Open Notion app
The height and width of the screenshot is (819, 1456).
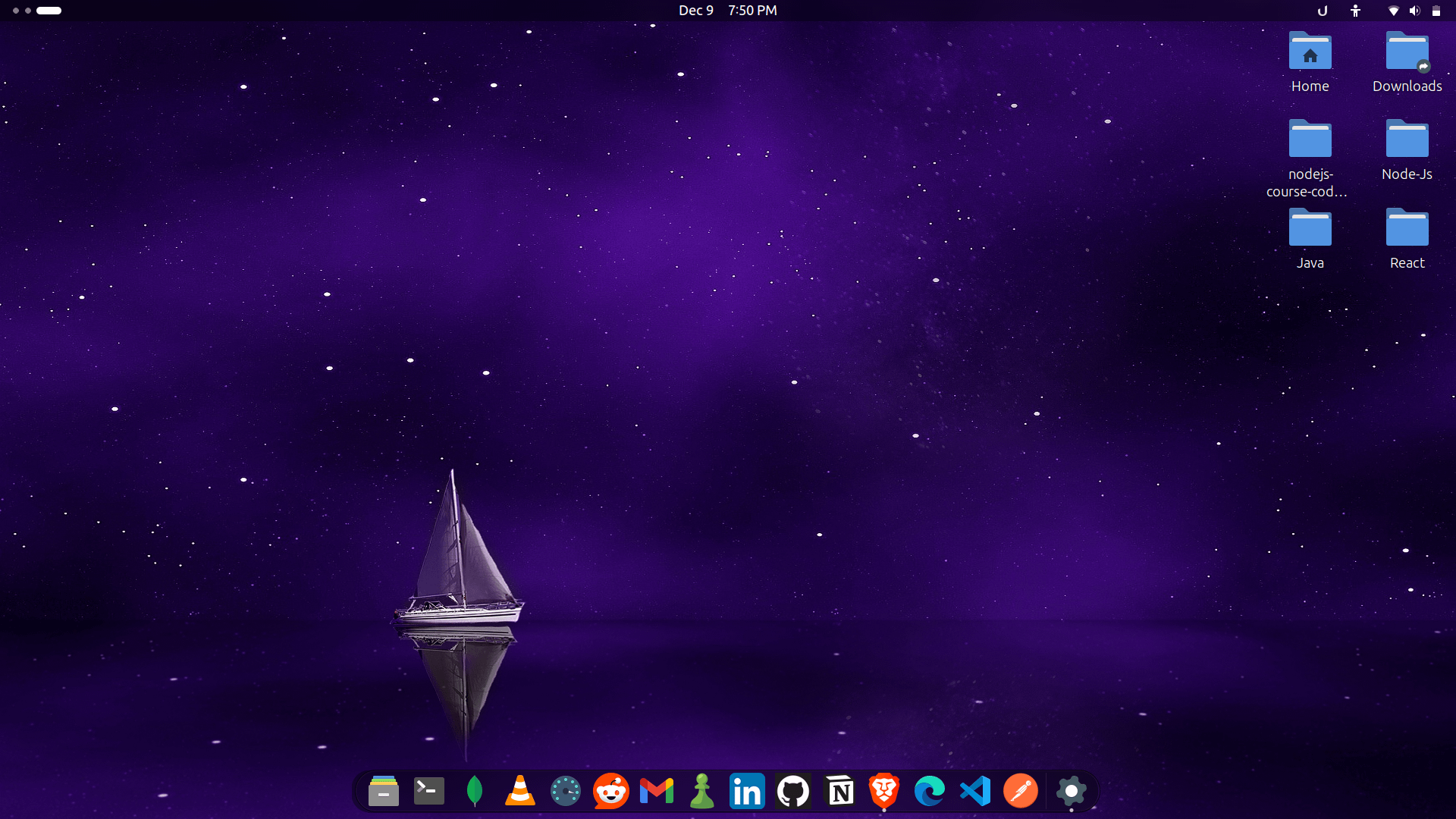click(x=839, y=792)
